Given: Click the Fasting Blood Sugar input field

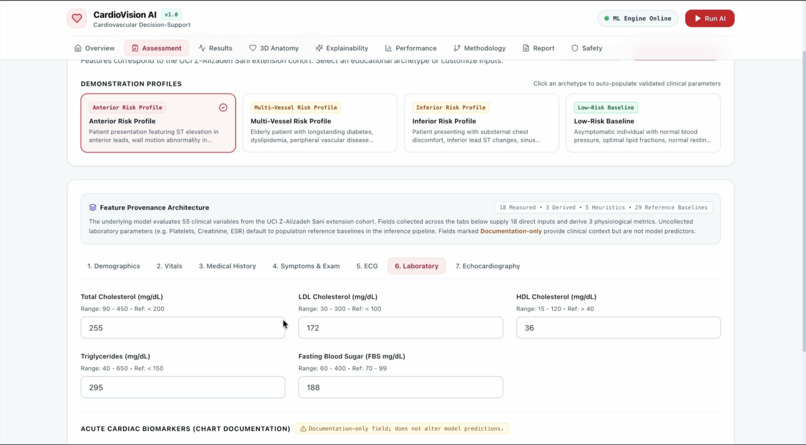Looking at the screenshot, I should tap(400, 387).
